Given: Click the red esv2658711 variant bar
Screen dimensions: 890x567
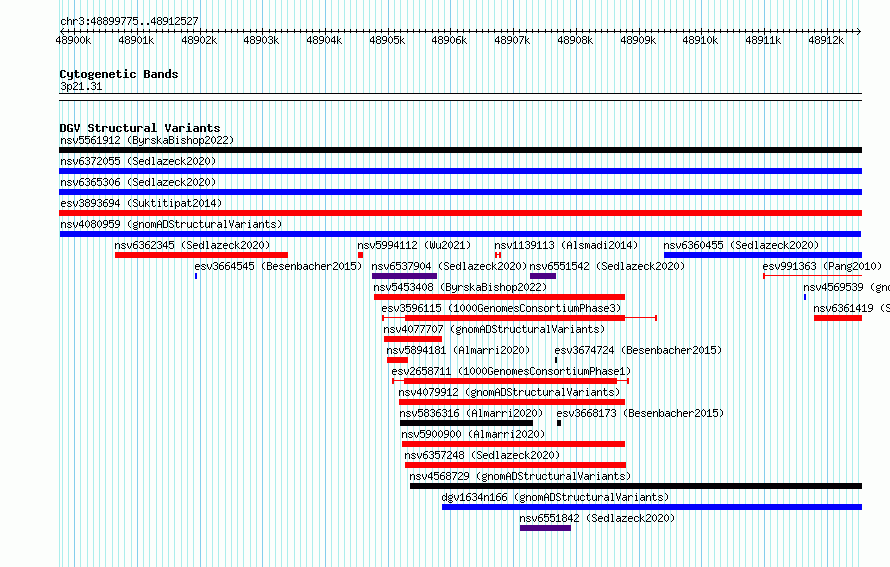Looking at the screenshot, I should [510, 381].
